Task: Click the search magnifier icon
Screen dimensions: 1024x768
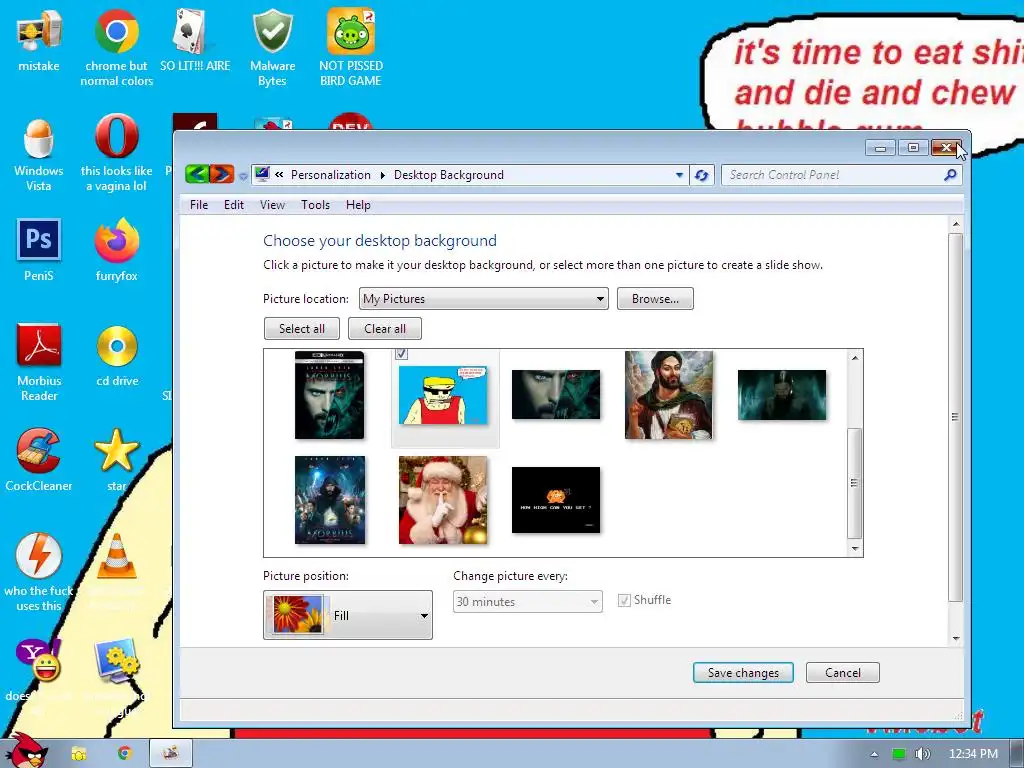Action: (950, 174)
